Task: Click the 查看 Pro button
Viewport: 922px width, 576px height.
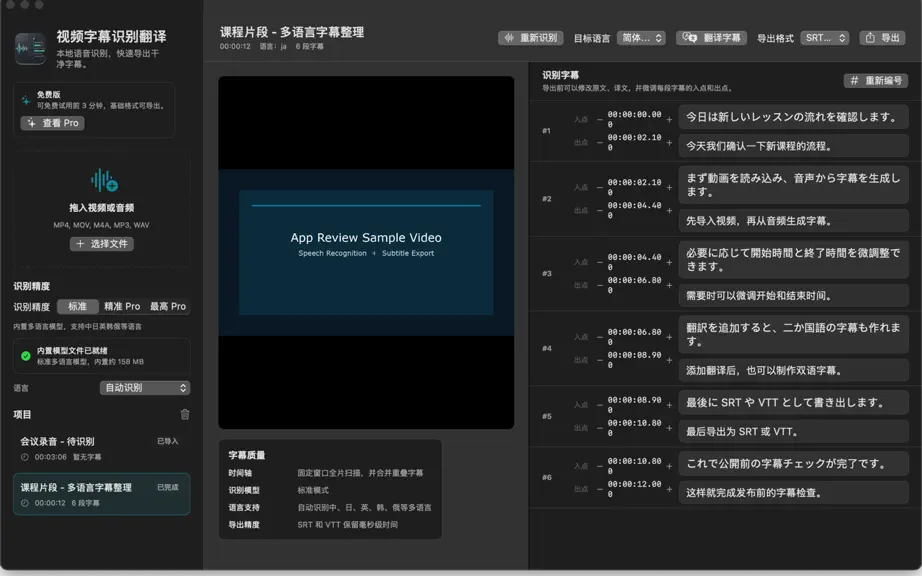Action: [53, 123]
